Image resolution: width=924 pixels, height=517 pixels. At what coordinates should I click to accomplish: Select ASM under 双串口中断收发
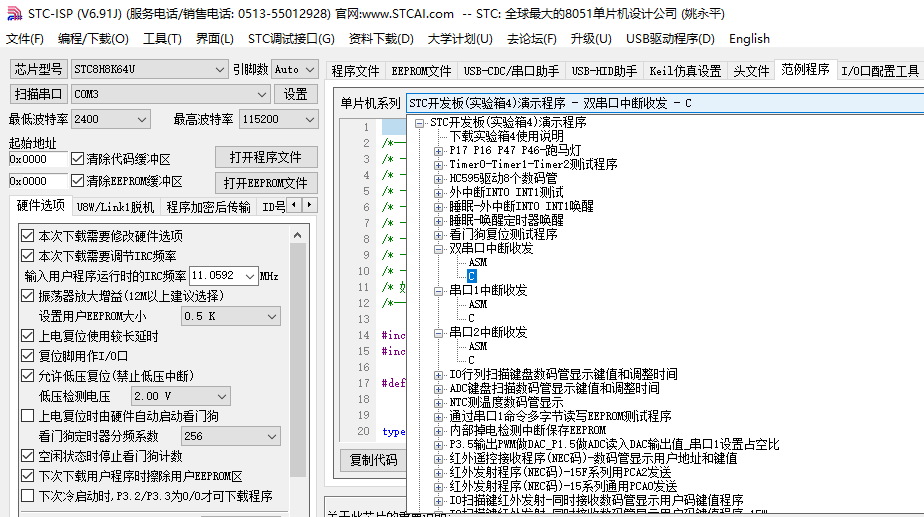478,262
